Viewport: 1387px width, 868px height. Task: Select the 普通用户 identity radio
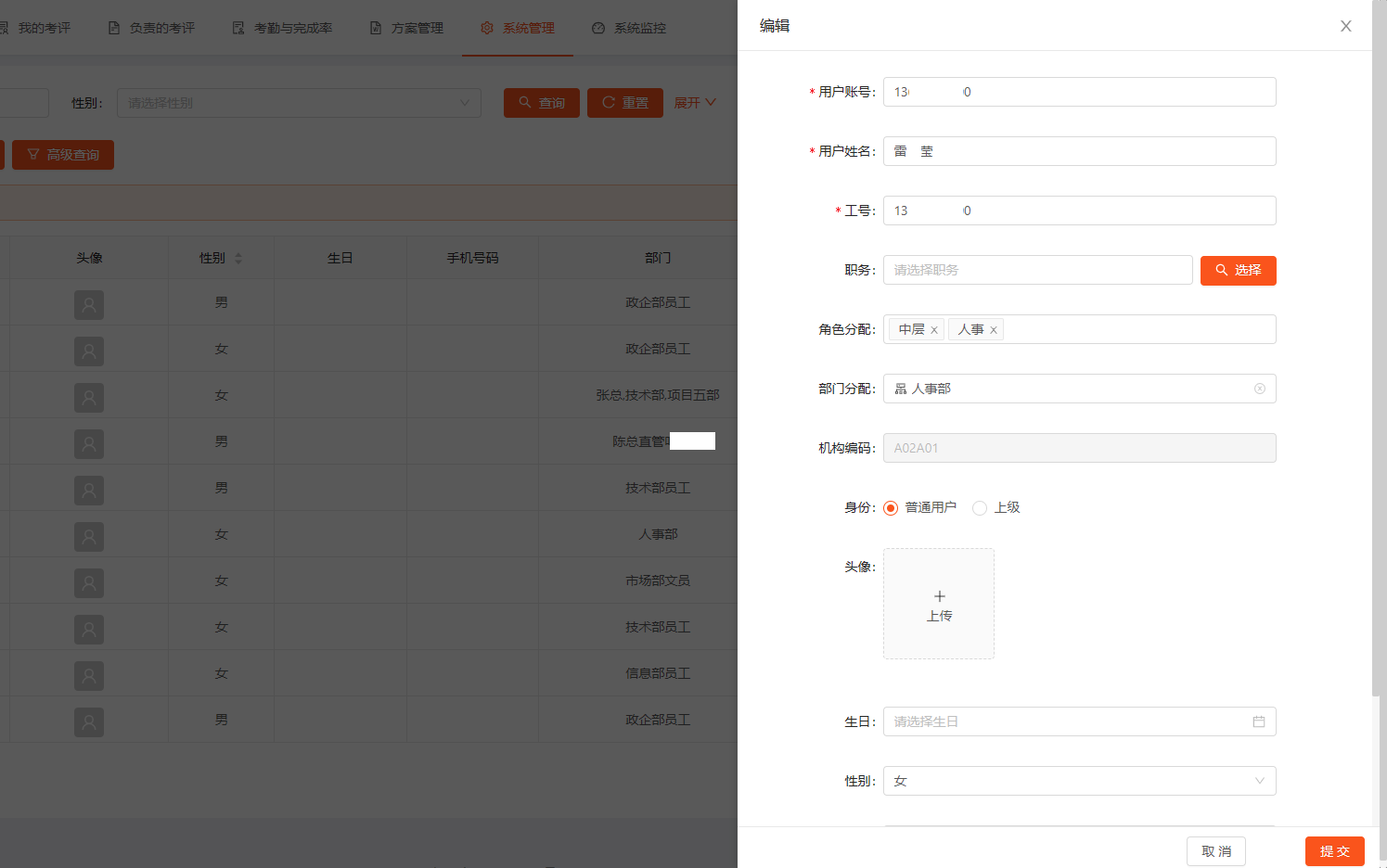point(891,507)
